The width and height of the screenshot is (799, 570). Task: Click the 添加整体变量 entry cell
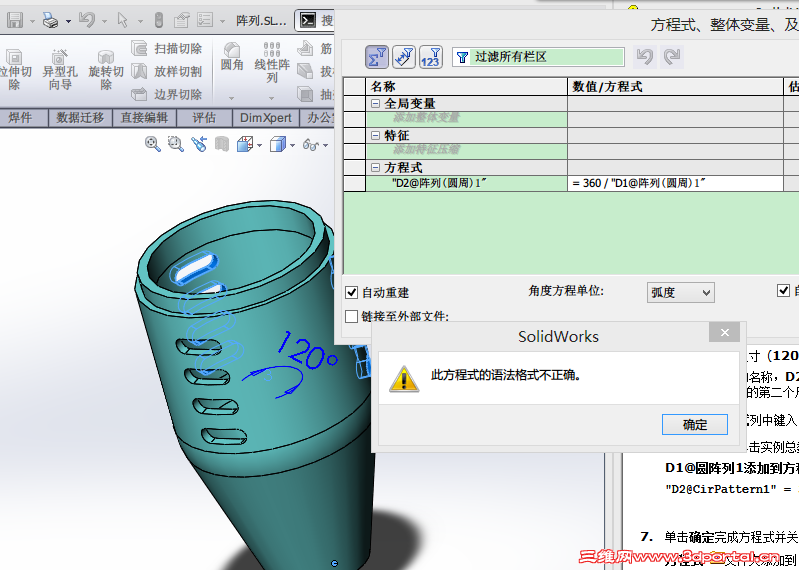coord(466,119)
